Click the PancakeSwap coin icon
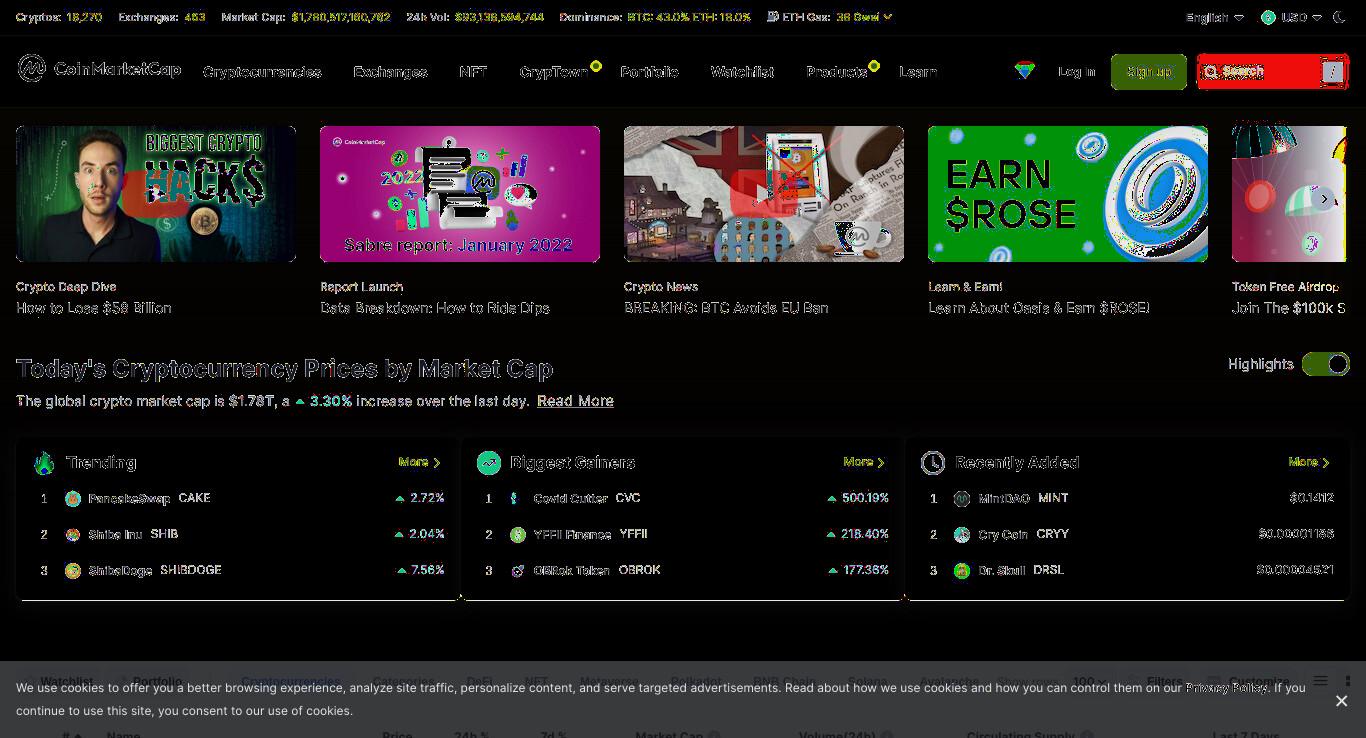The height and width of the screenshot is (738, 1366). click(73, 498)
